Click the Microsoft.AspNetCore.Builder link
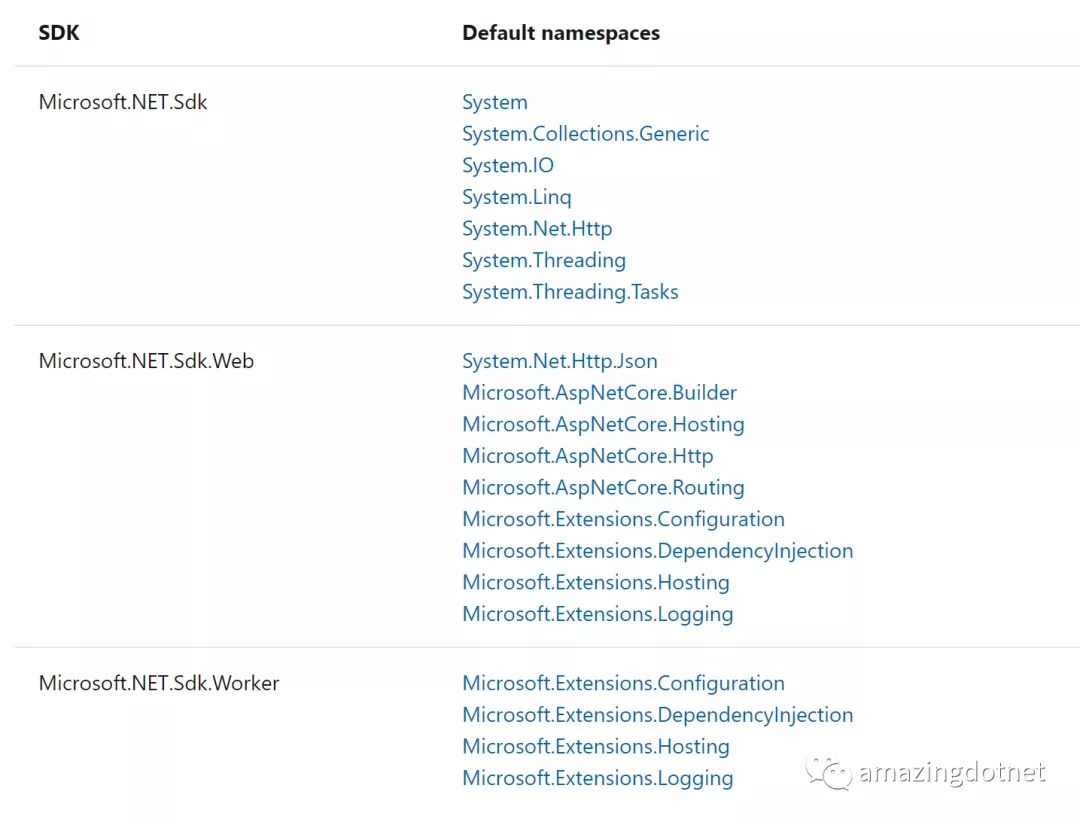Screen dimensions: 1080x822 599,393
